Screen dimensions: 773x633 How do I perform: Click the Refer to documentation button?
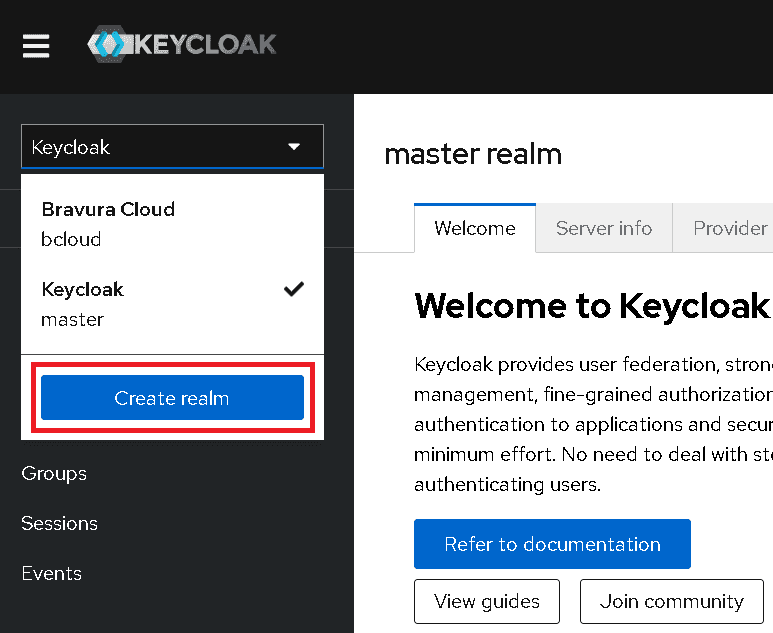pyautogui.click(x=552, y=544)
